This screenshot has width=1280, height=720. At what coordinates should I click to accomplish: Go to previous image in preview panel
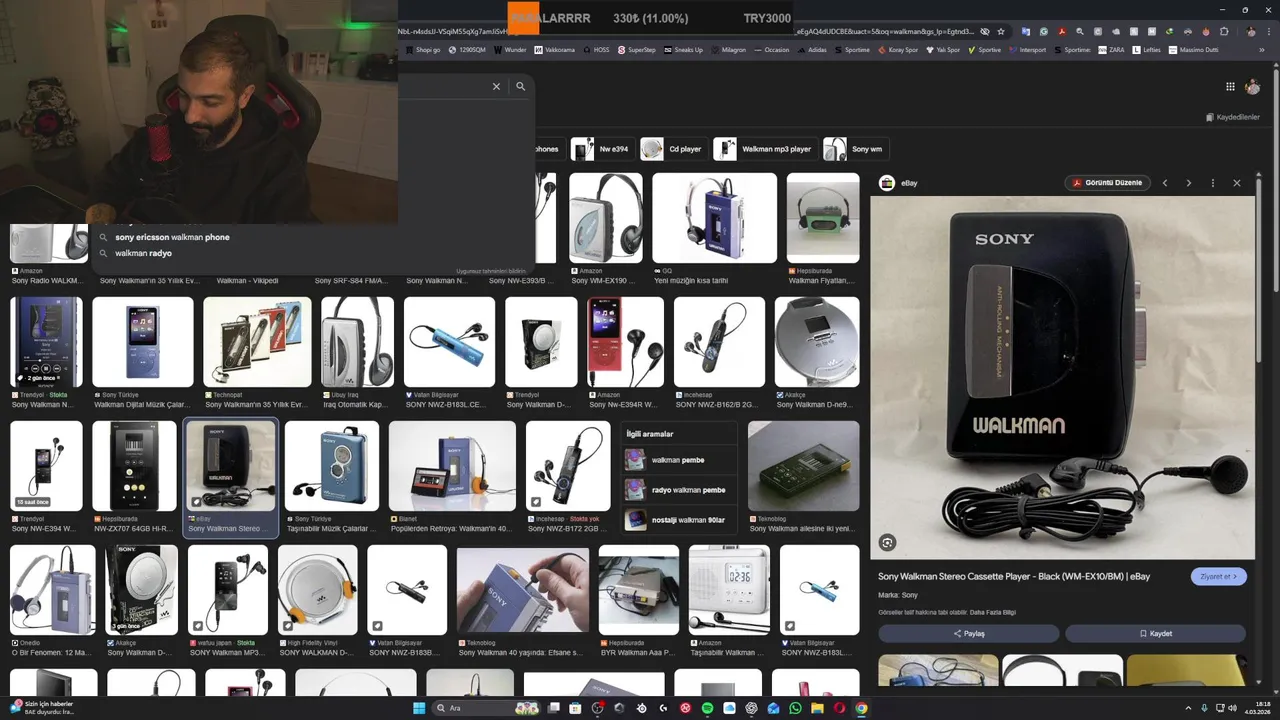point(1165,183)
